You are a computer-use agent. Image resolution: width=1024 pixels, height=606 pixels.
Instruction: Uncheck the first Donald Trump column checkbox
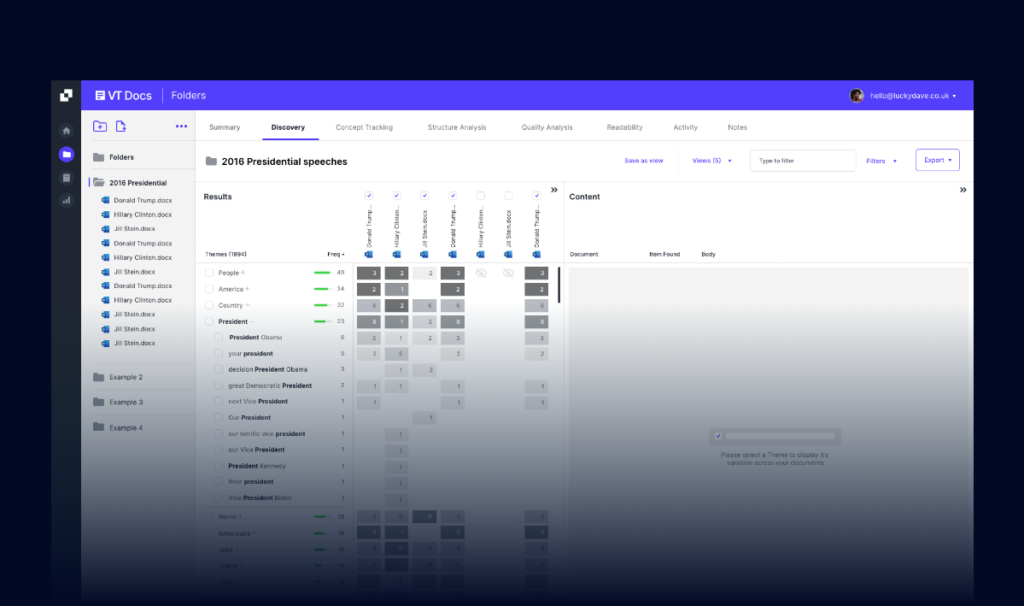click(369, 196)
